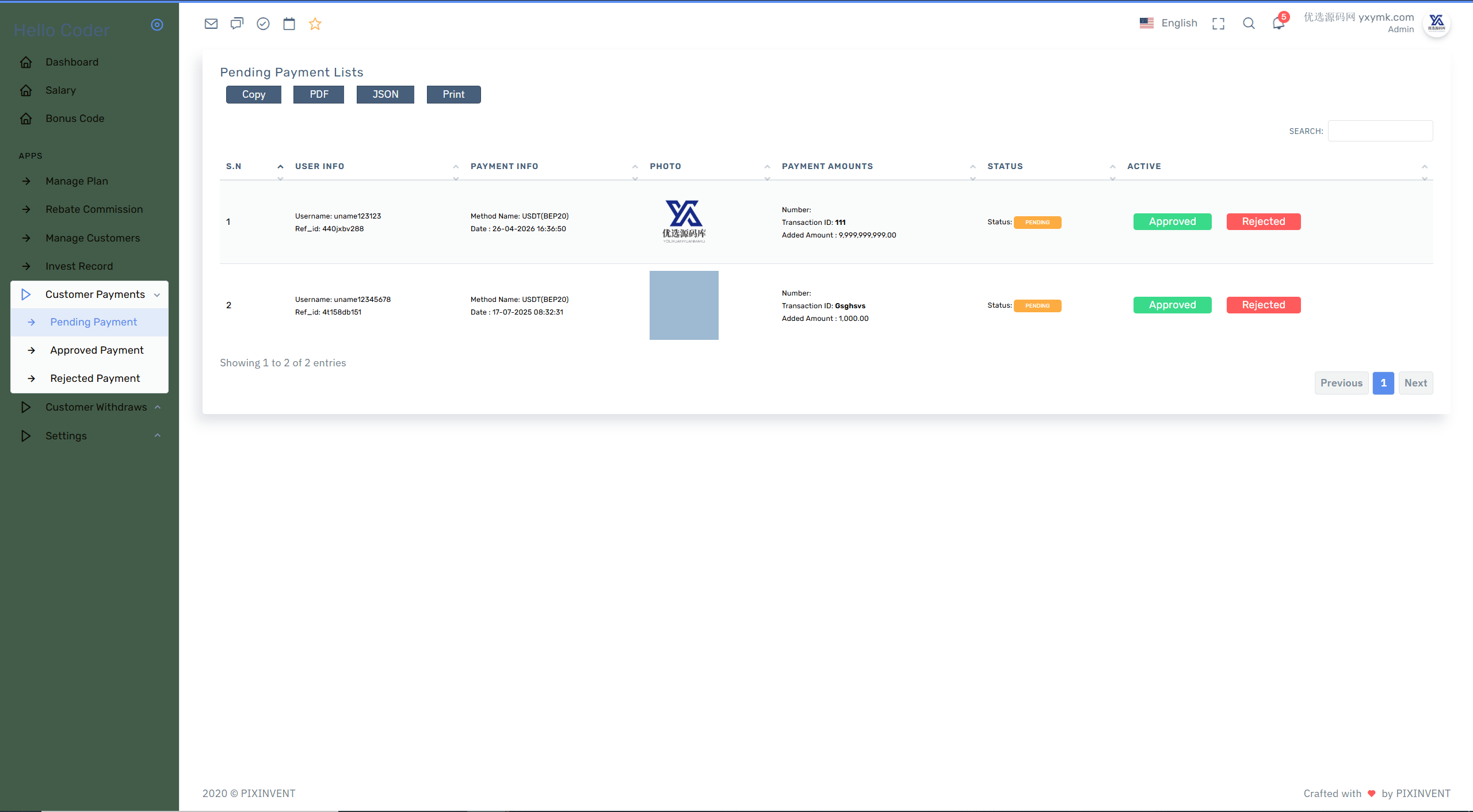
Task: Select Pending Payment submenu item
Action: click(x=90, y=322)
